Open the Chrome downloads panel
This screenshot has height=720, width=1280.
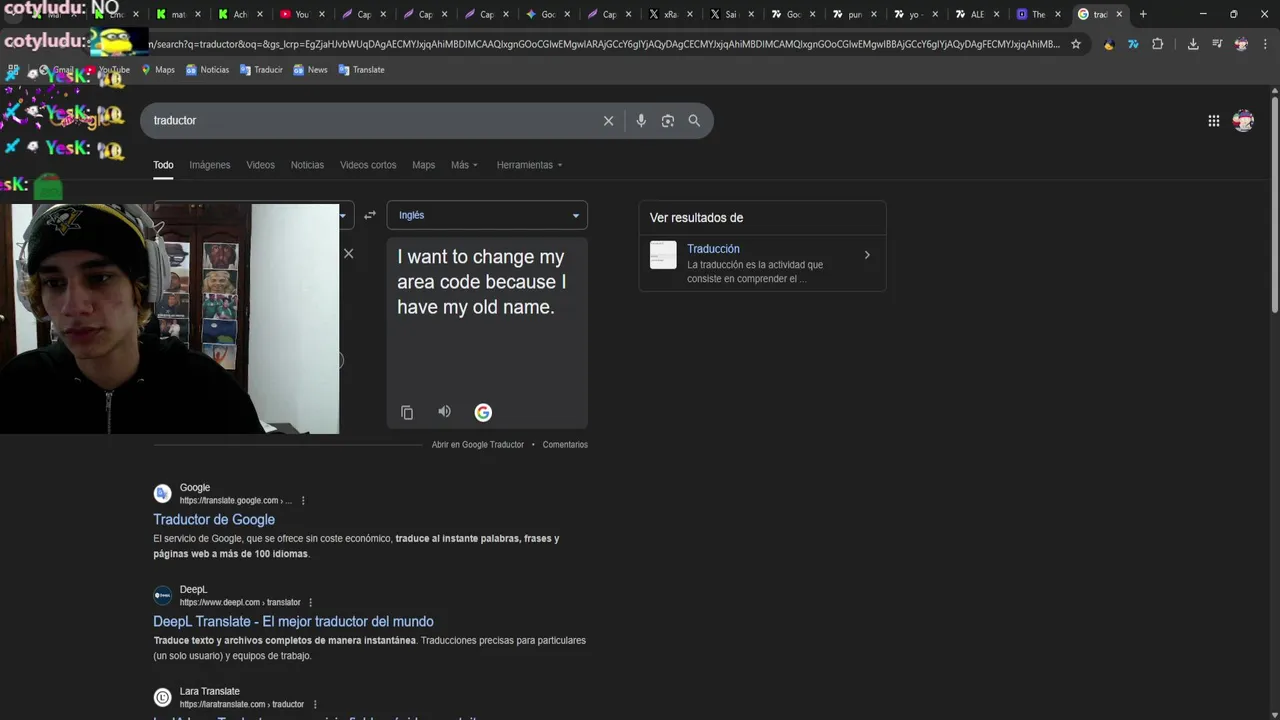pos(1193,44)
